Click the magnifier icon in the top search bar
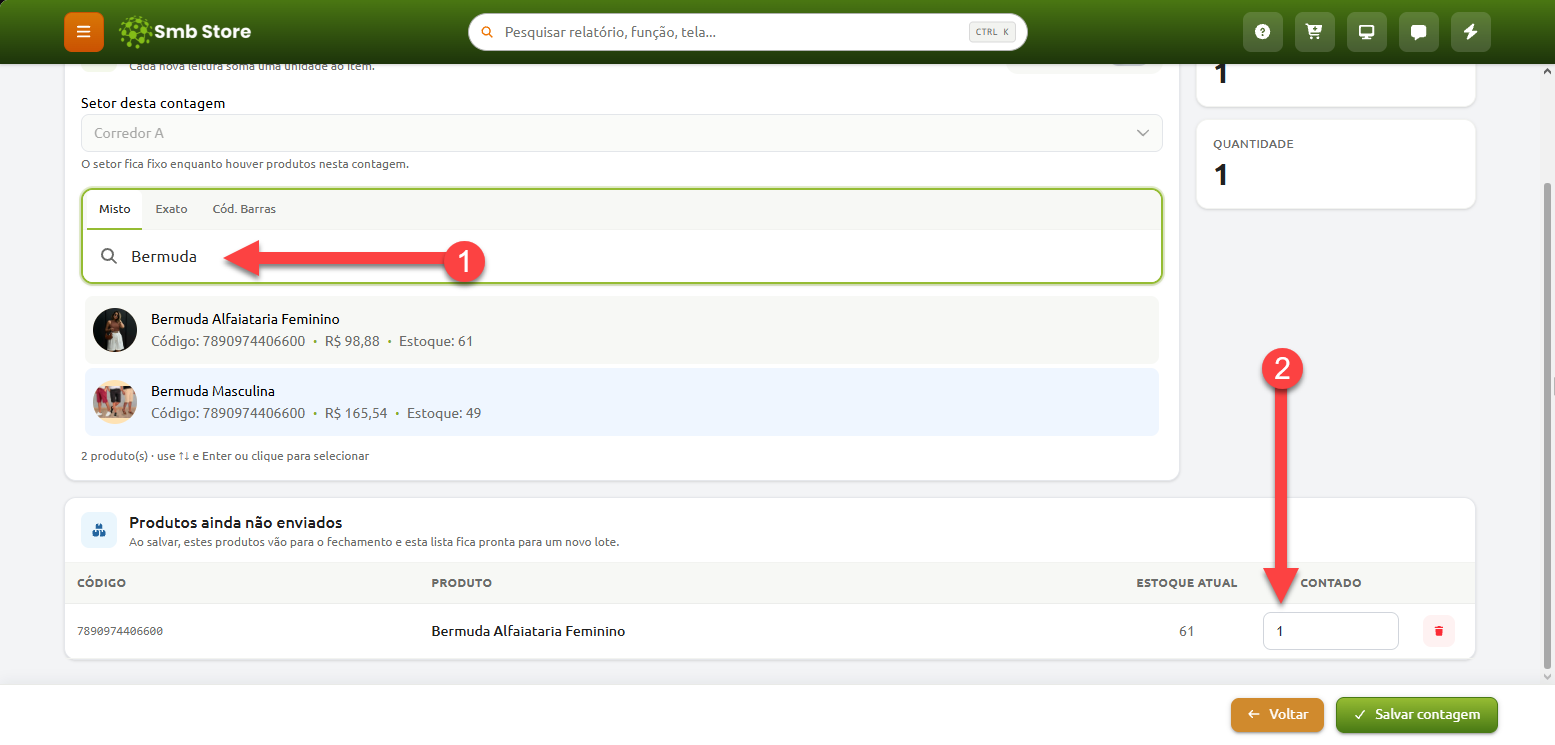Image resolution: width=1555 pixels, height=745 pixels. pyautogui.click(x=488, y=32)
